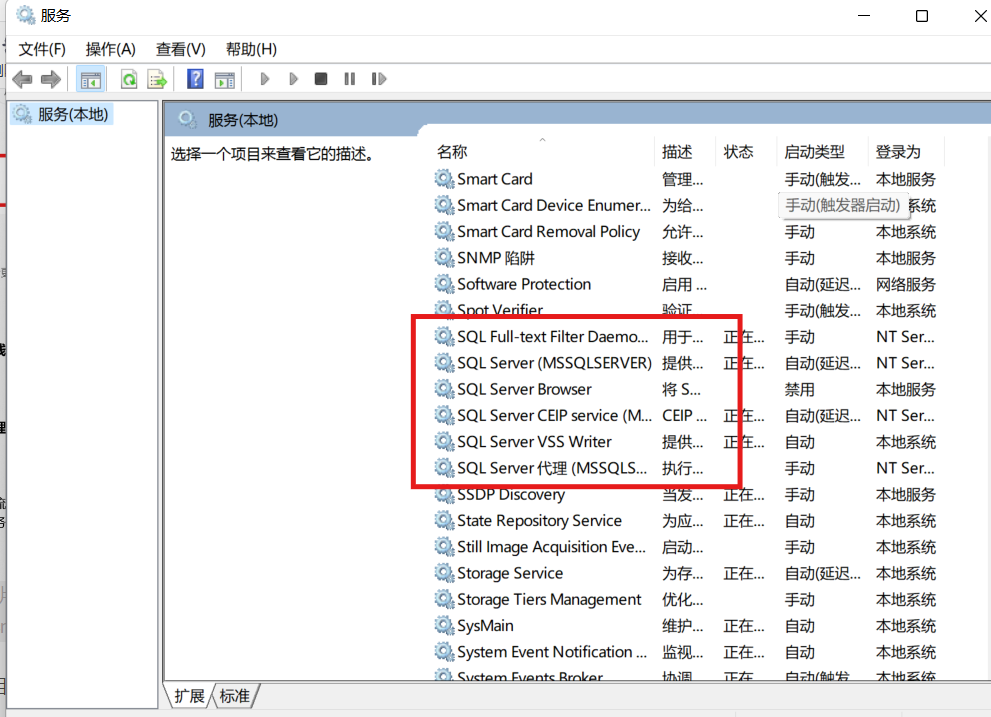Click the gear icon beside State Repository Service
This screenshot has height=717, width=991.
[x=444, y=520]
